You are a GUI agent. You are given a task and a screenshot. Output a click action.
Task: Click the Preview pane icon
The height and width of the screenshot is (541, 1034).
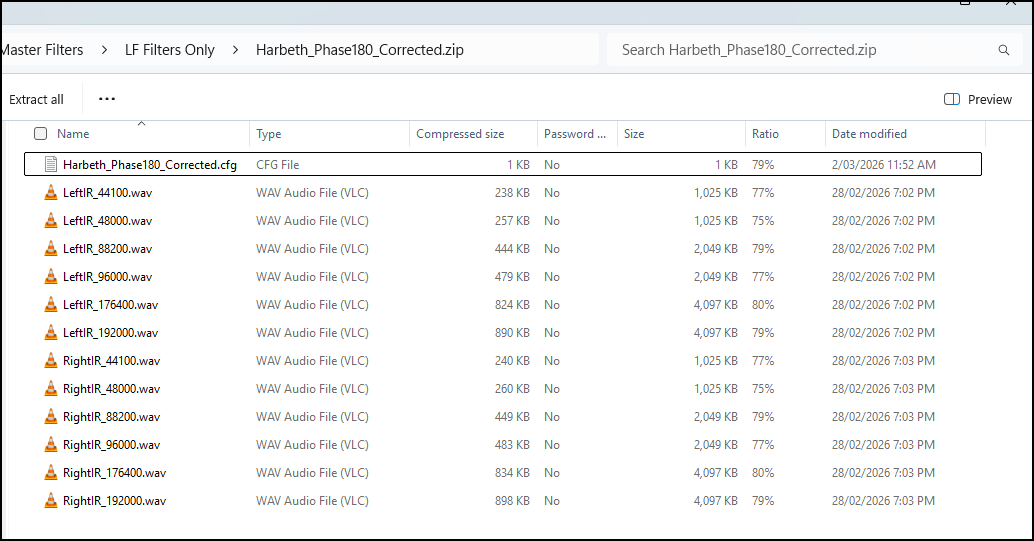(x=952, y=99)
